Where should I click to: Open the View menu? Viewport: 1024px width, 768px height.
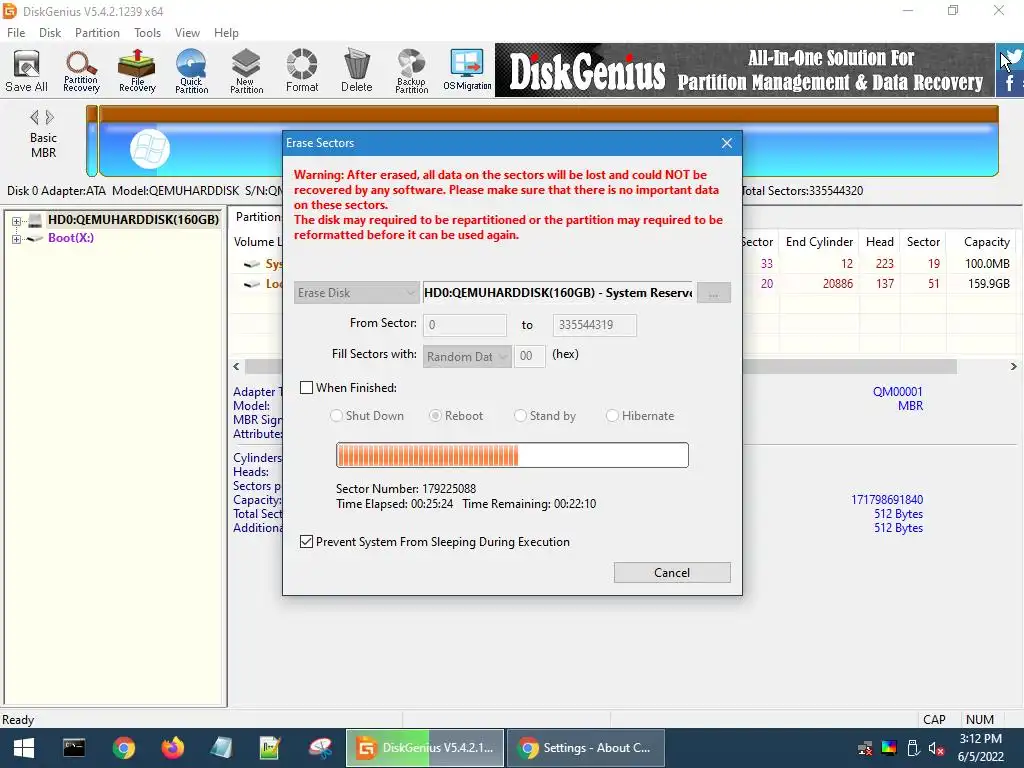[187, 33]
